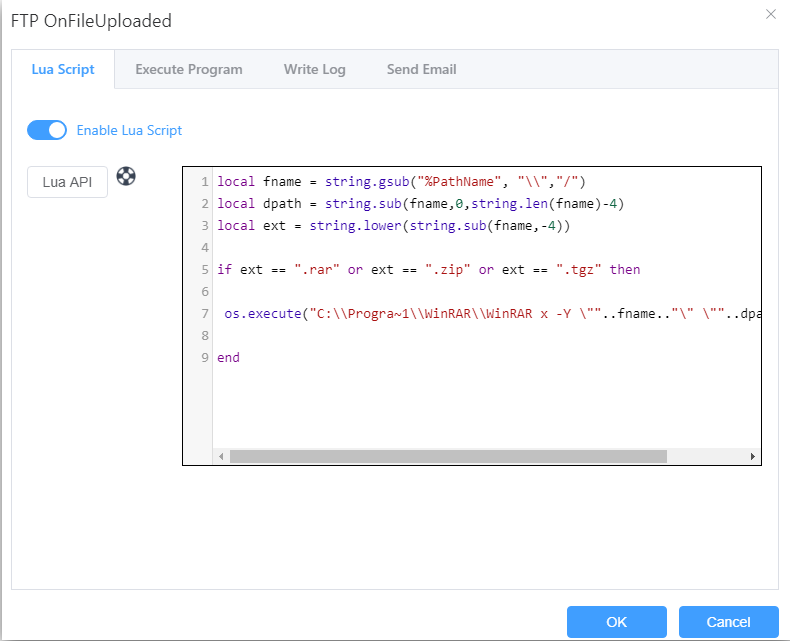Click the Lua API button
This screenshot has width=790, height=641.
pyautogui.click(x=68, y=182)
